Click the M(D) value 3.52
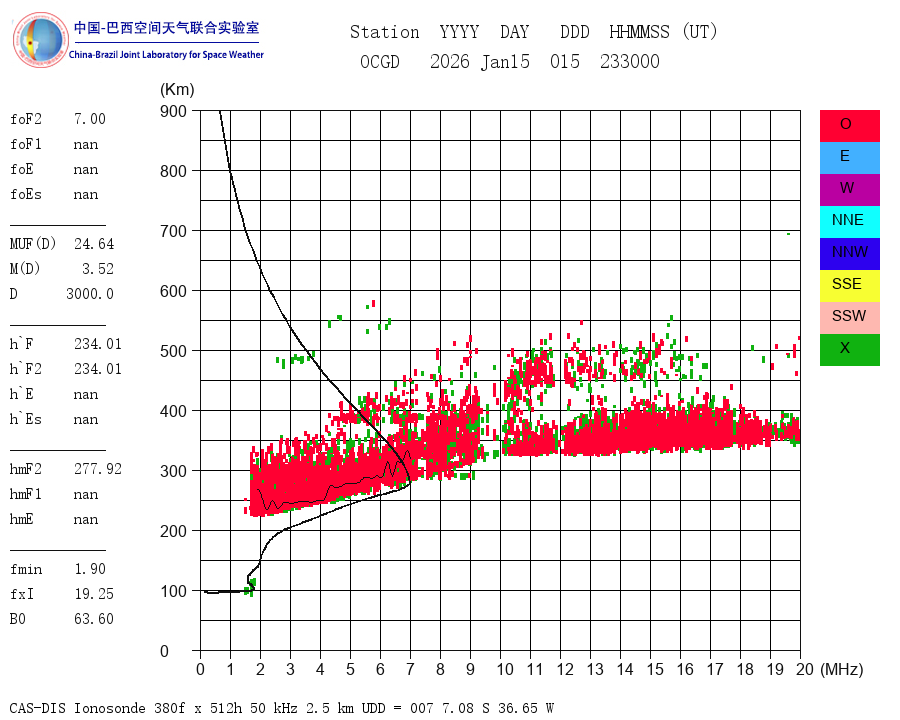900x720 pixels. tap(98, 269)
